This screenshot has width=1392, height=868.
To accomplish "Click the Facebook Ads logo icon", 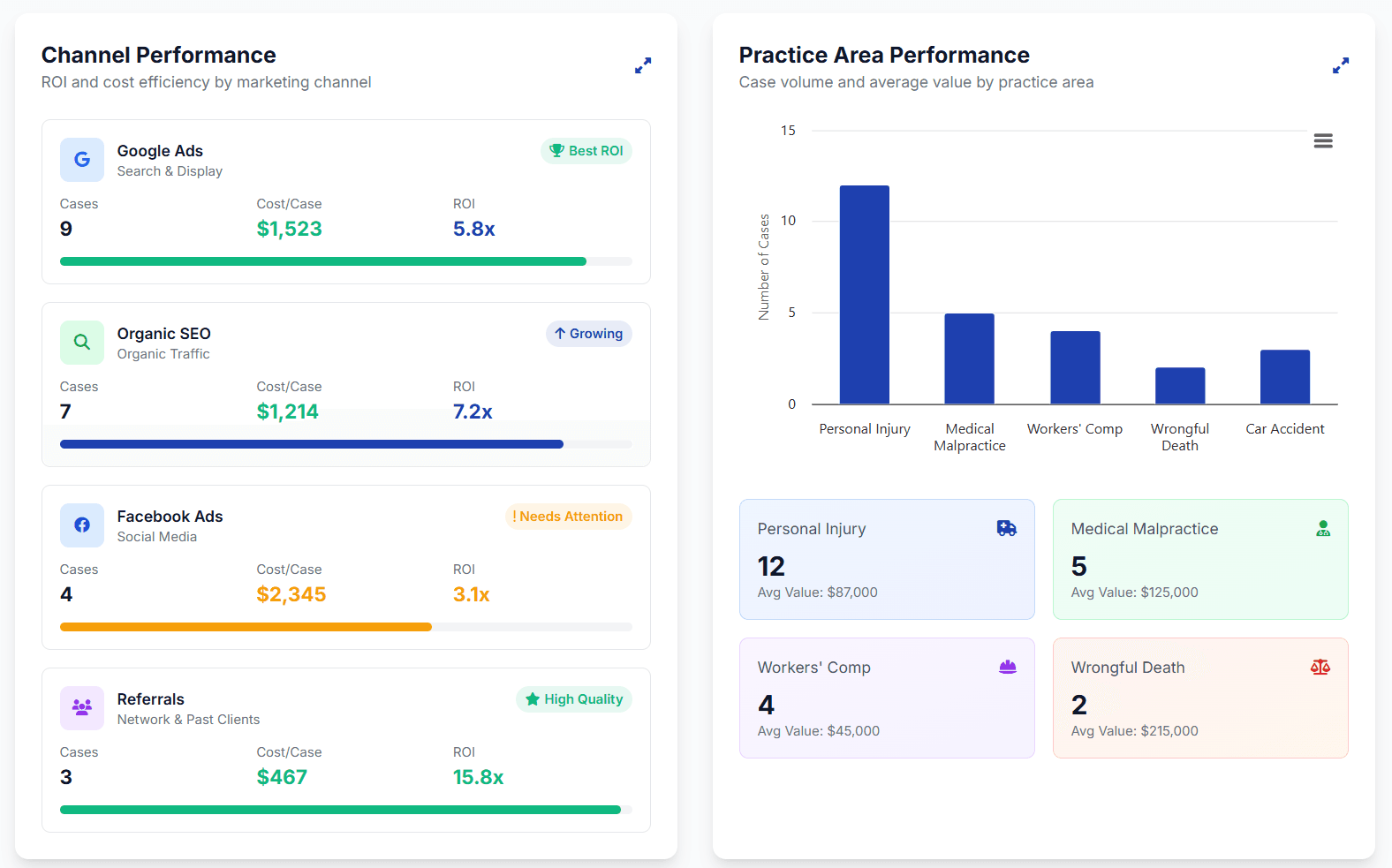I will [x=82, y=525].
